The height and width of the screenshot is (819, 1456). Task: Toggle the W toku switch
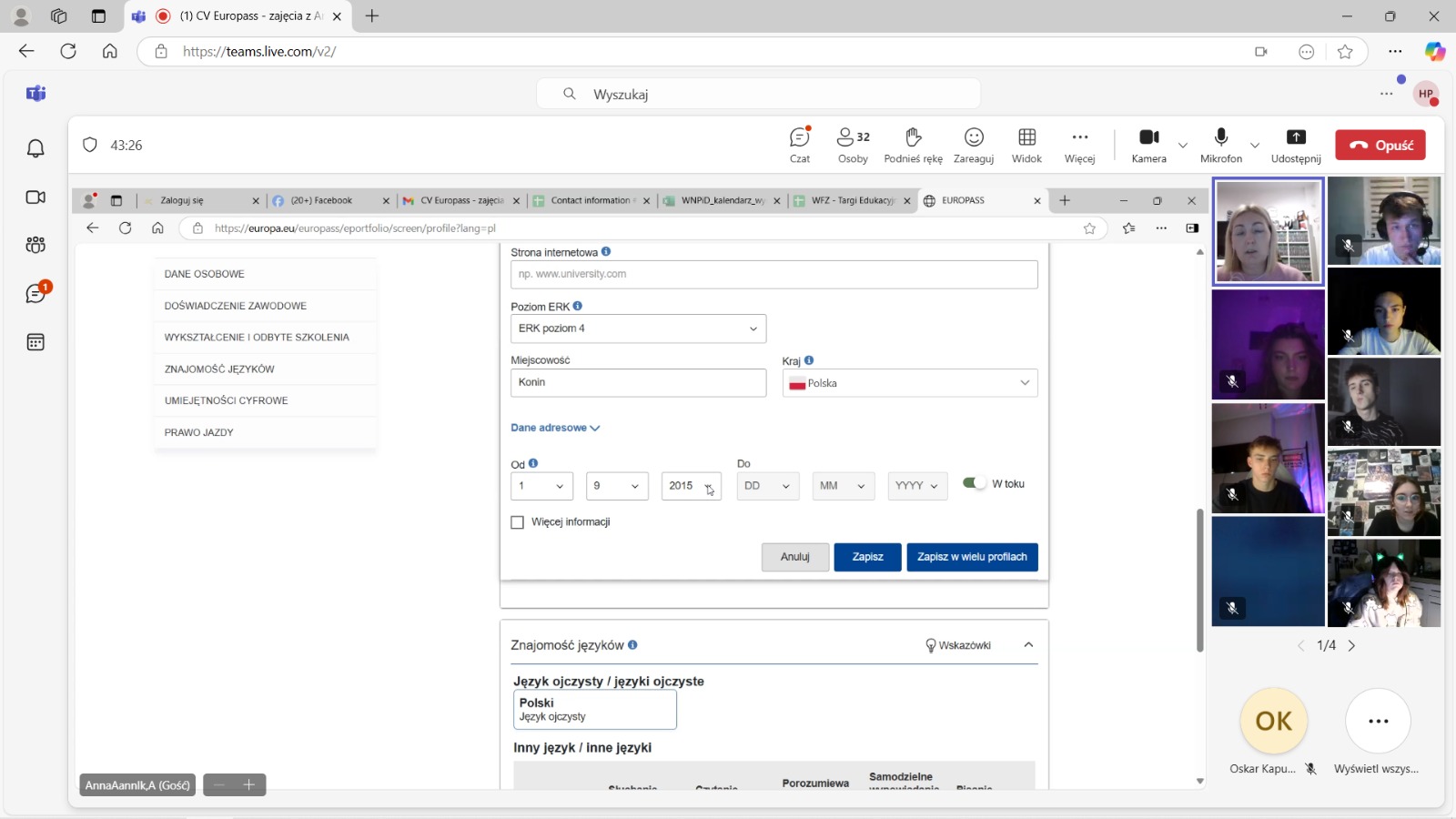tap(974, 483)
